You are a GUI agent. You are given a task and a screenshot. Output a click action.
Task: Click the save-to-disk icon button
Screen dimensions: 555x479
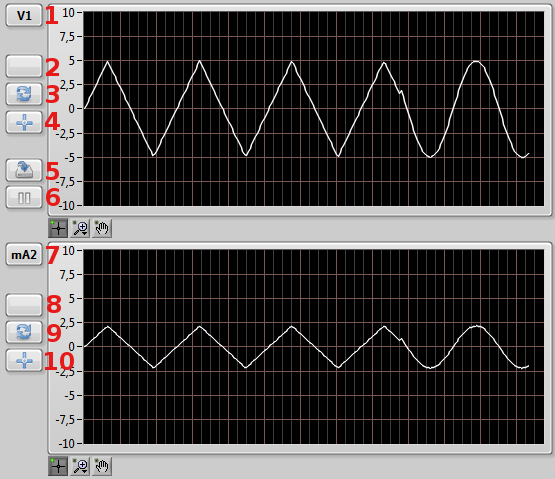tap(24, 170)
